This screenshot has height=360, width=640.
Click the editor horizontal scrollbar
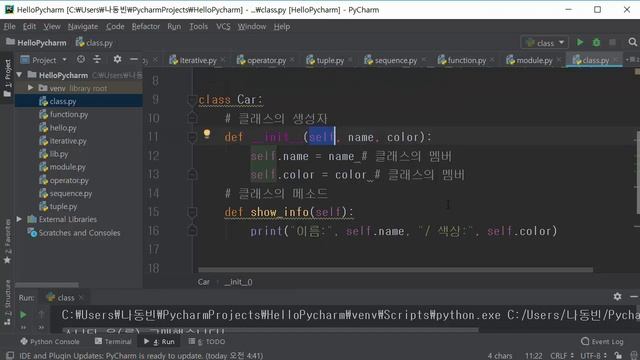(396, 270)
